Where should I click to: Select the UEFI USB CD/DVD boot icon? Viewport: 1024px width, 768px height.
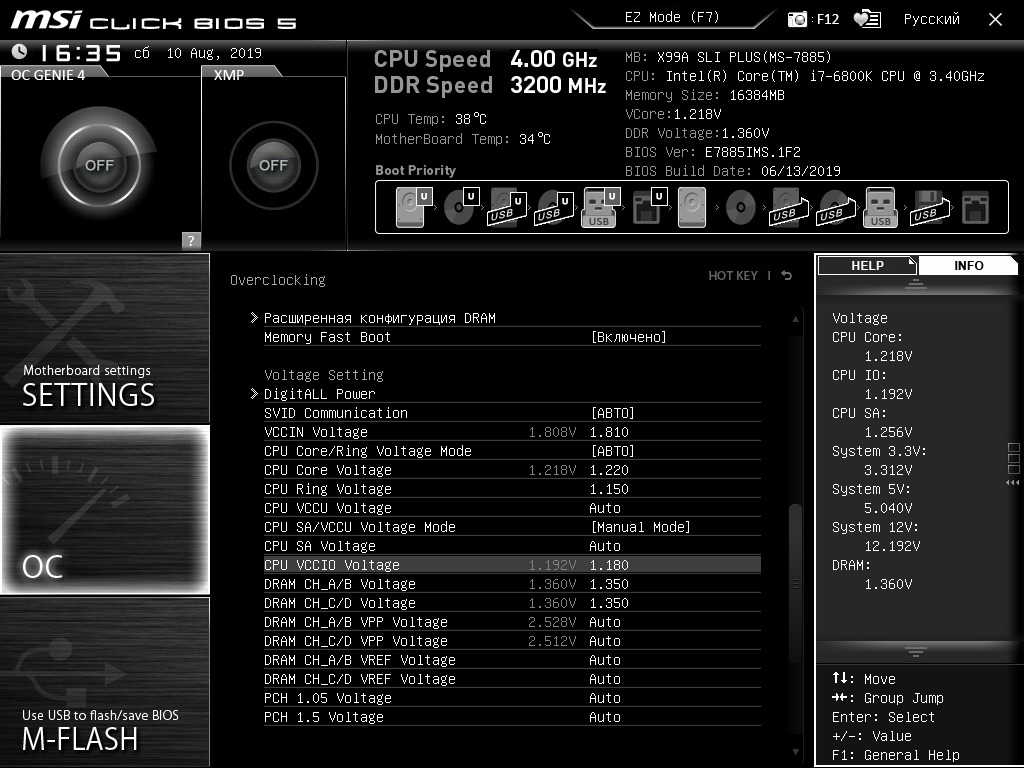pyautogui.click(x=554, y=207)
